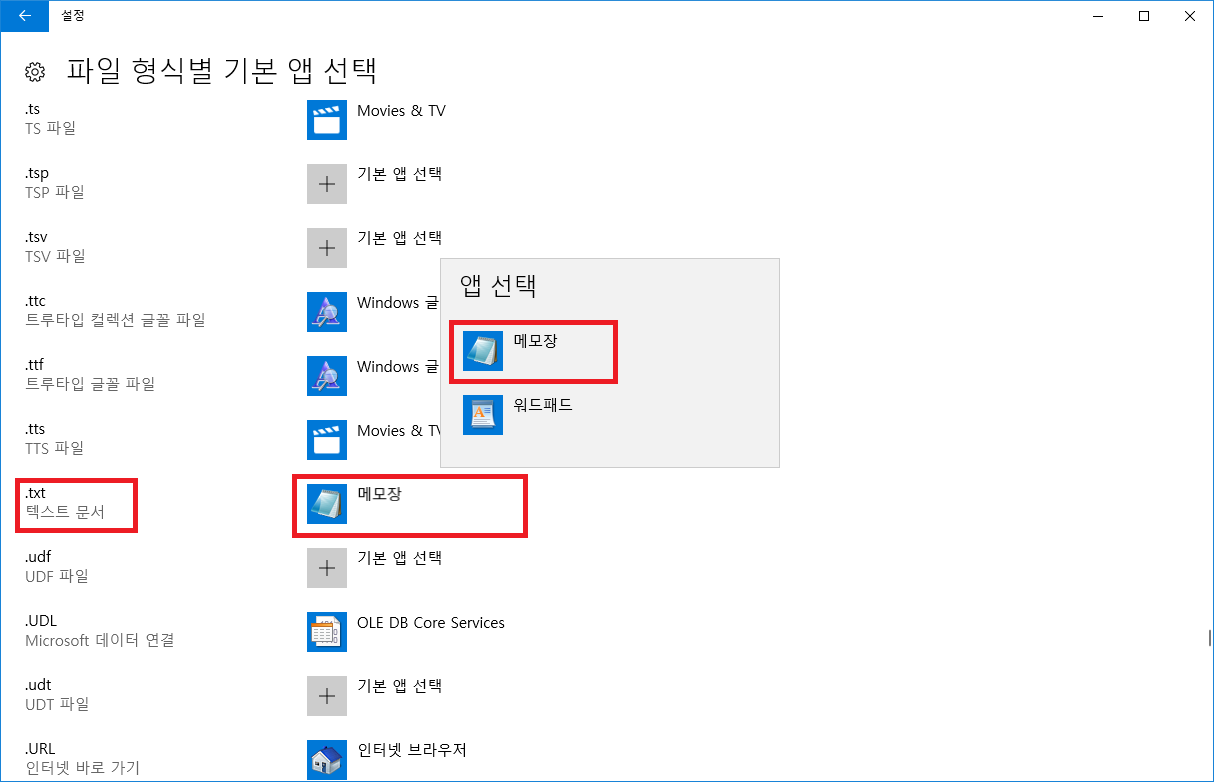Minimize the Settings window
Screen dimensions: 1214x782
point(1098,15)
